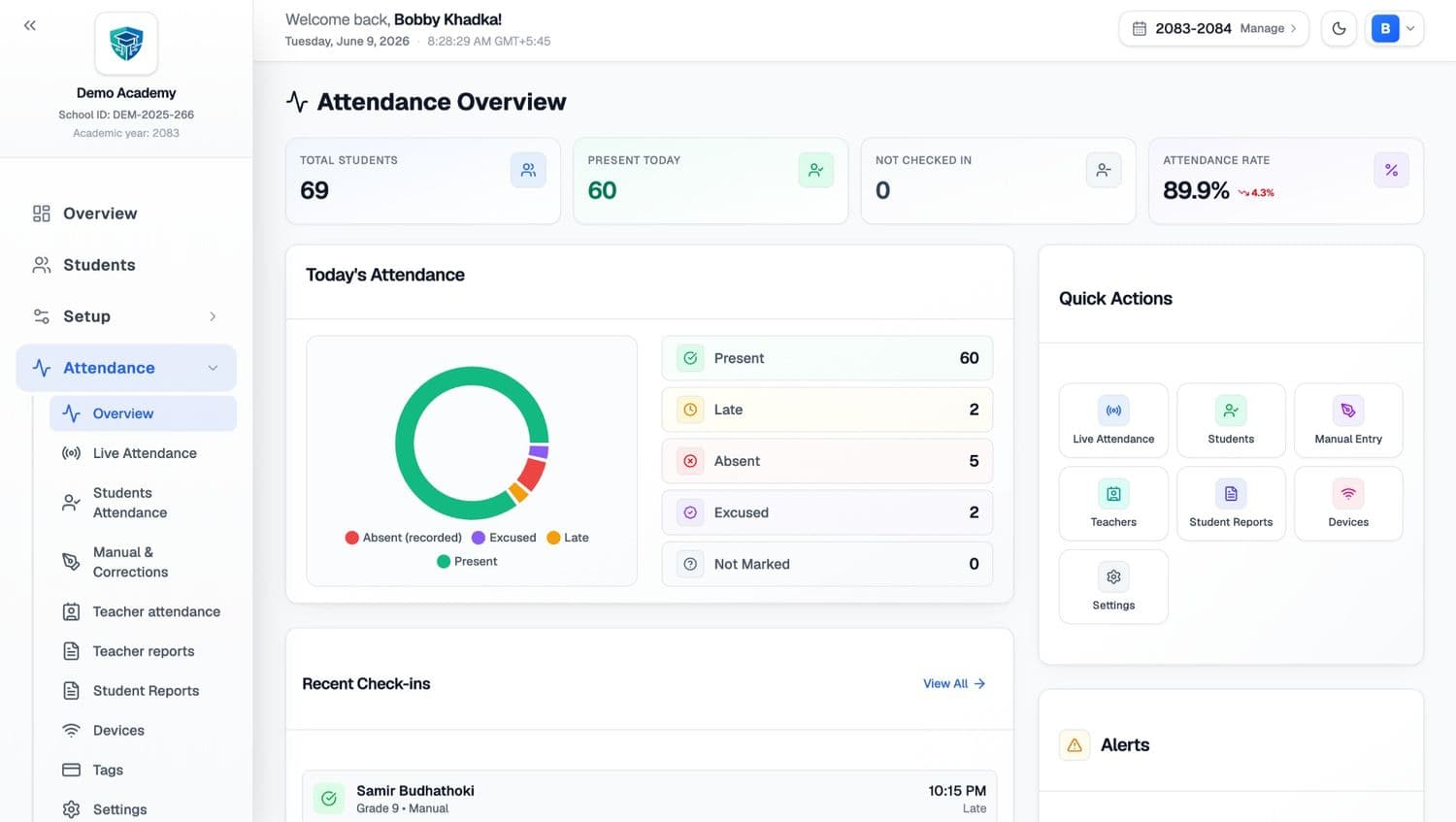Click the Devices wifi icon in sidebar
The width and height of the screenshot is (1456, 822).
tap(71, 731)
